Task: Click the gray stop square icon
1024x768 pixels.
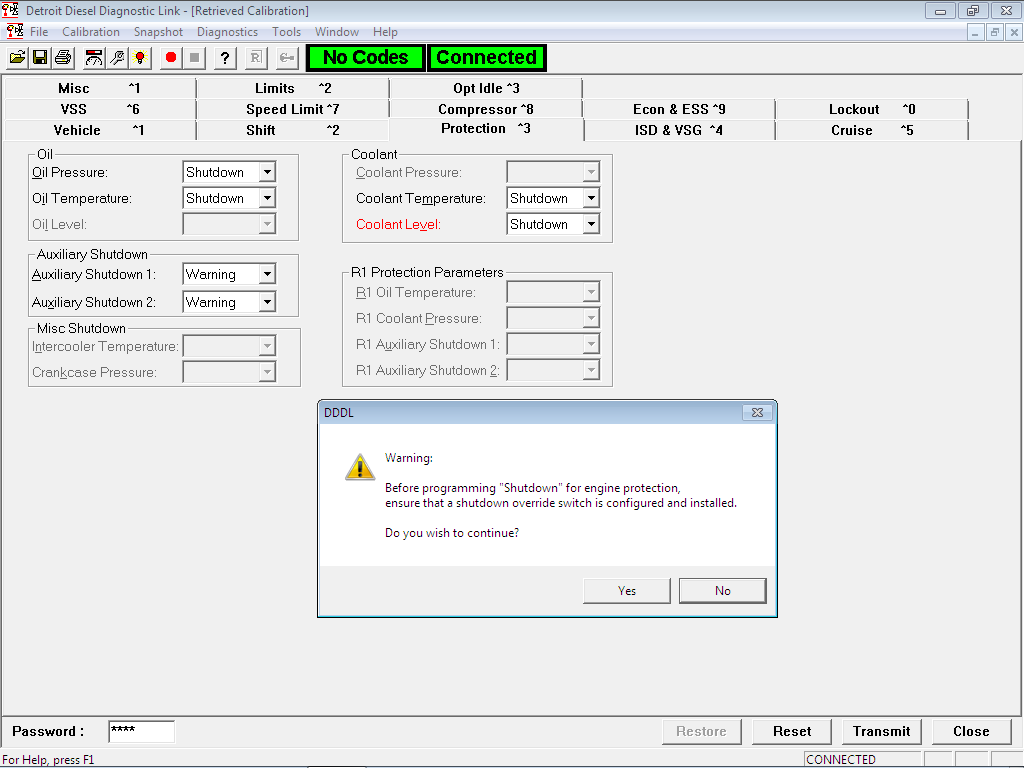Action: click(x=194, y=58)
